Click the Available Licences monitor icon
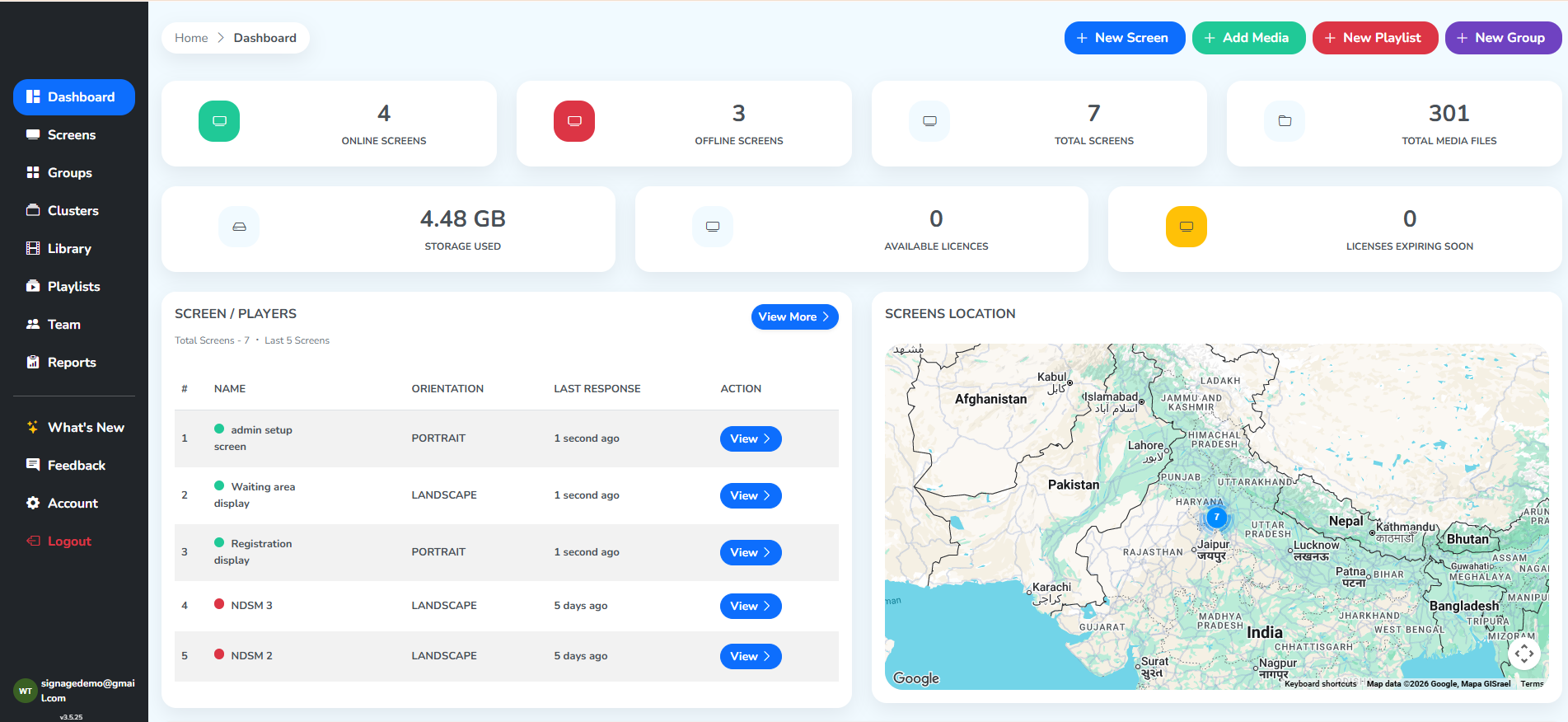The image size is (1568, 722). pyautogui.click(x=713, y=227)
